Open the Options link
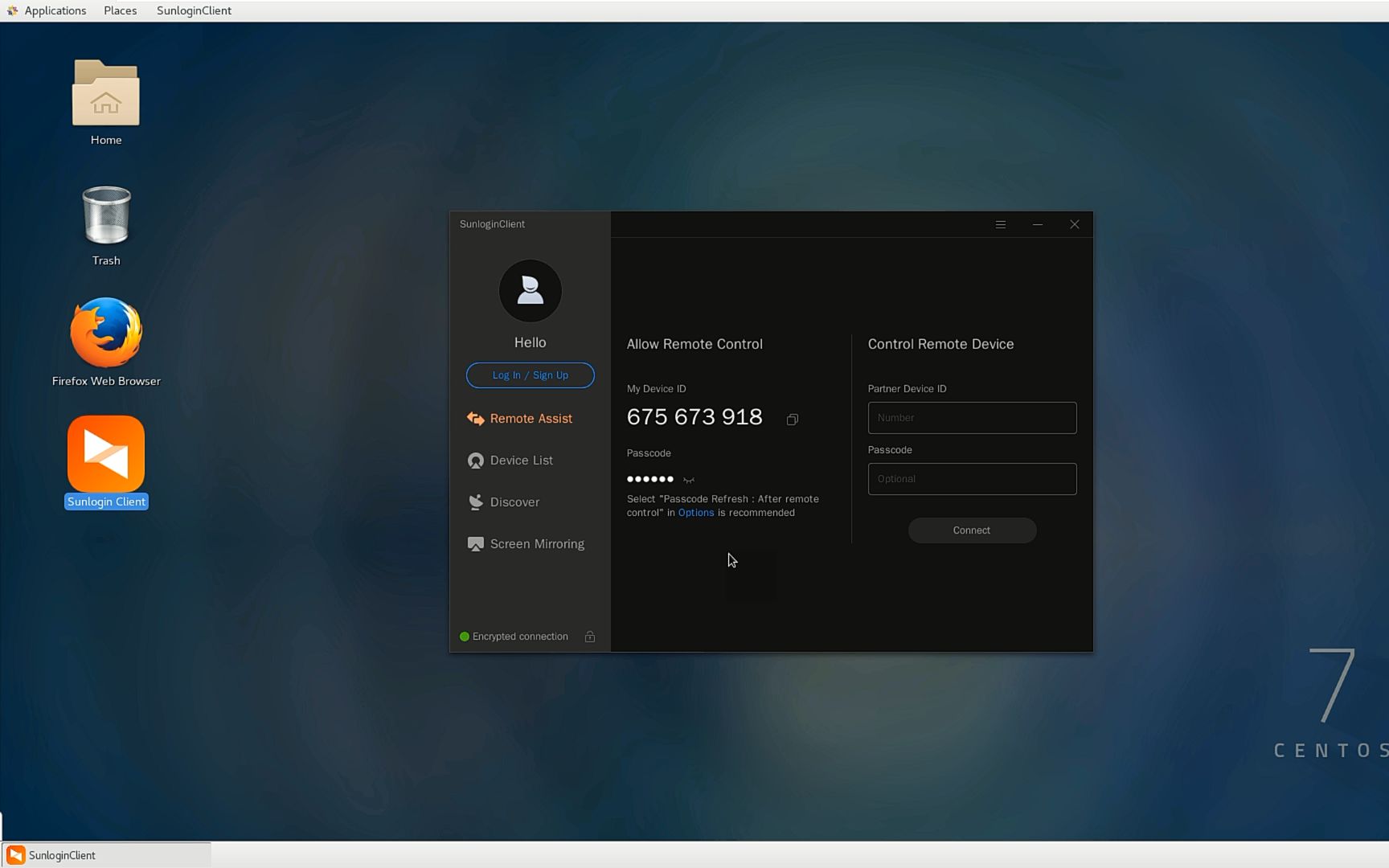 [x=696, y=513]
